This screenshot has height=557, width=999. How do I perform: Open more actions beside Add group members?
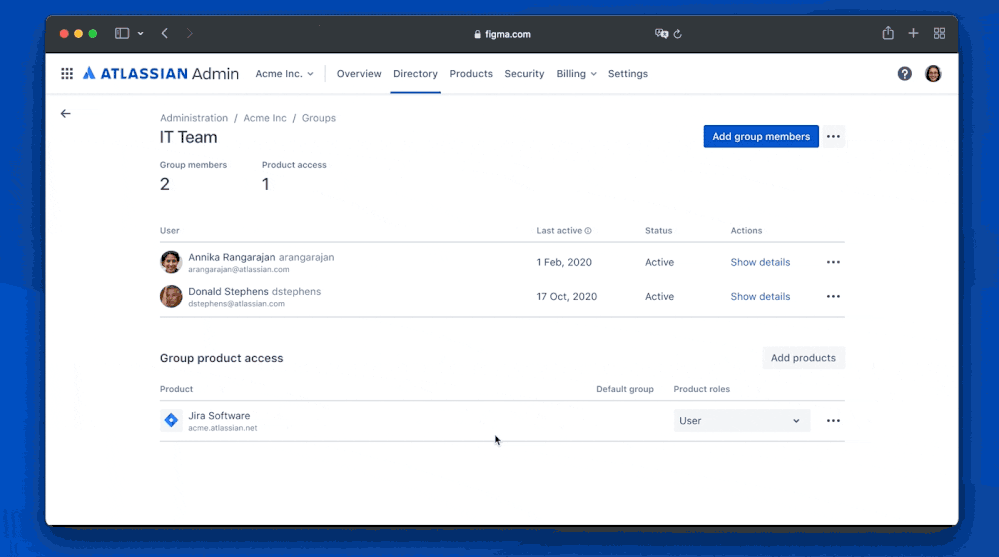(x=833, y=136)
